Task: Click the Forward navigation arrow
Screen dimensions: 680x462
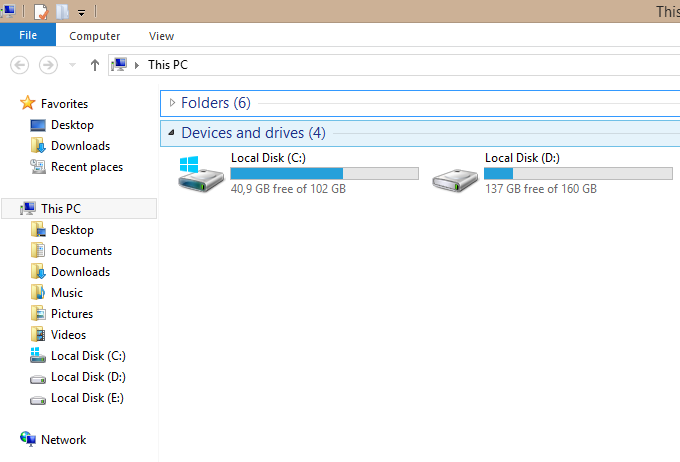Action: 48,65
